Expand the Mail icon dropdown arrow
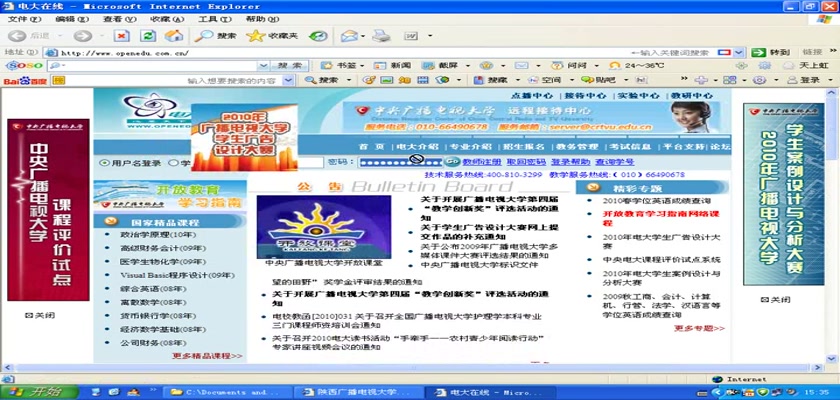Viewport: 840px width, 400px height. (x=363, y=36)
